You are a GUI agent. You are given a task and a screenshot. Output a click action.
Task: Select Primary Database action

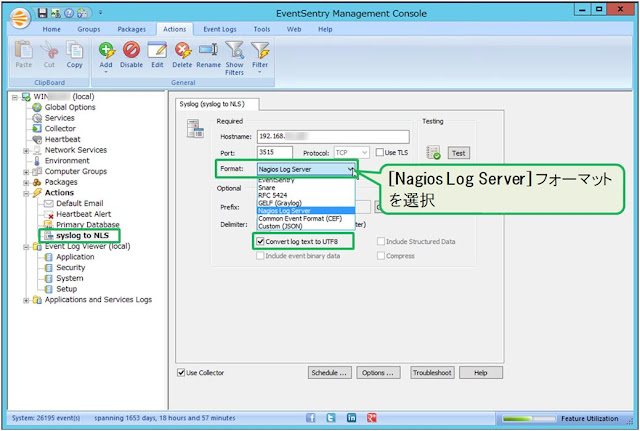coord(88,224)
